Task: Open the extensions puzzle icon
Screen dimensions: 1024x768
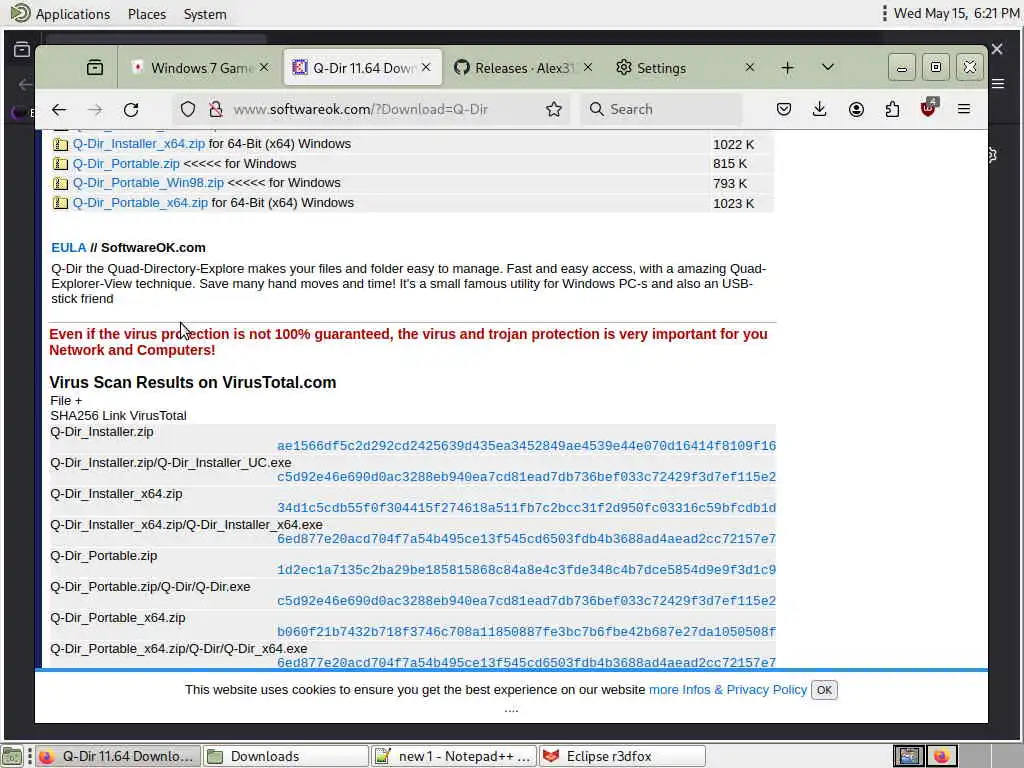Action: pyautogui.click(x=892, y=110)
